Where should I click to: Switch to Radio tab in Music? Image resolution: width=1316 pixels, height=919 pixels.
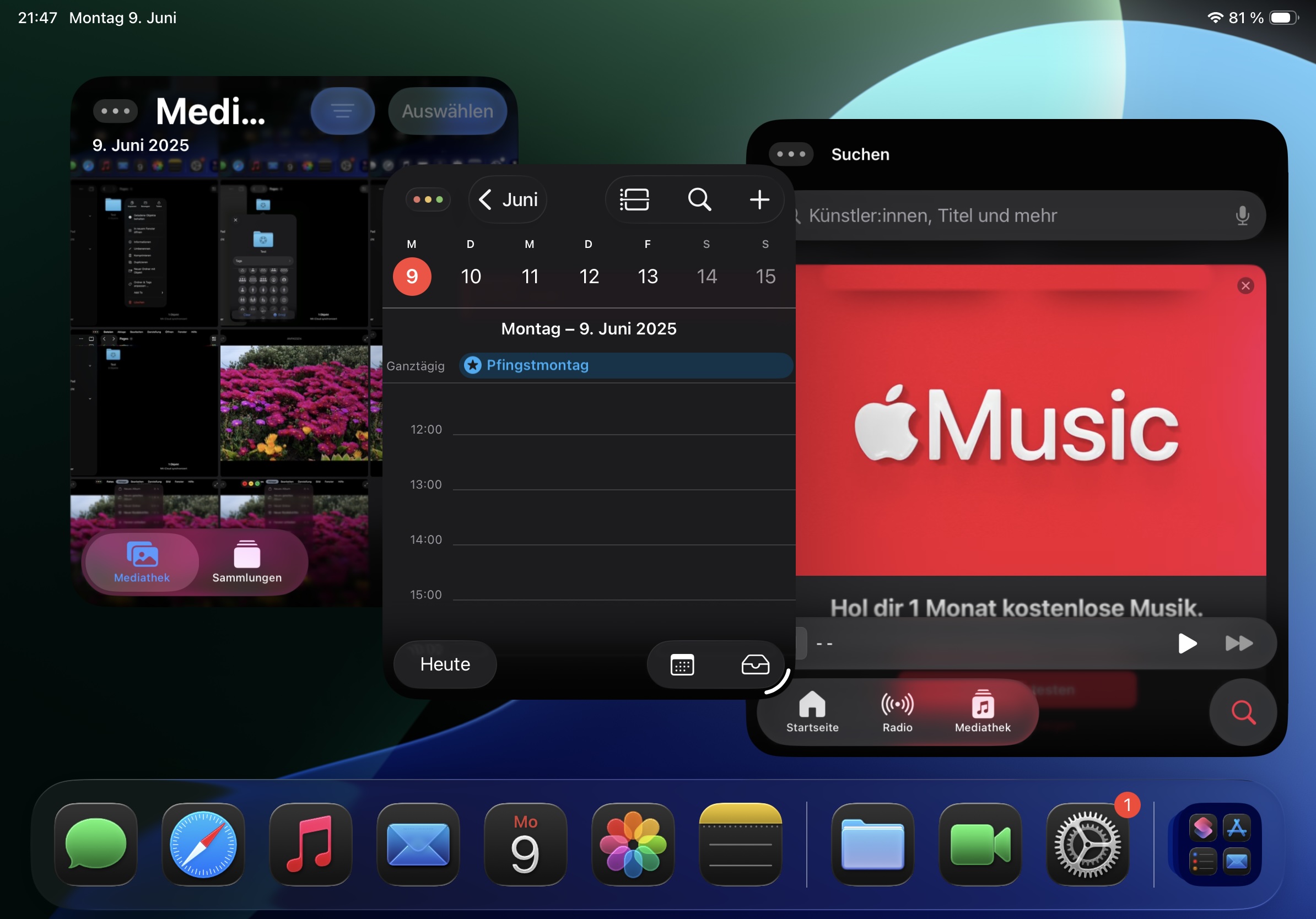[x=897, y=712]
